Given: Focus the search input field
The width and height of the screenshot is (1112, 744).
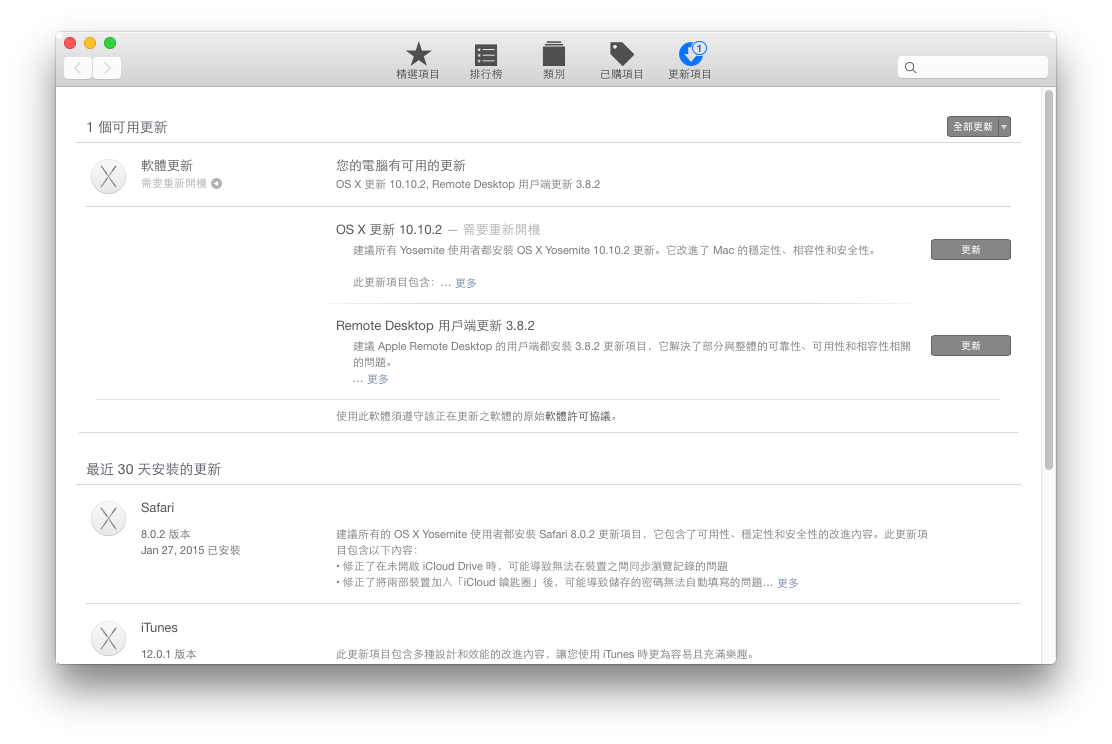Looking at the screenshot, I should point(972,67).
